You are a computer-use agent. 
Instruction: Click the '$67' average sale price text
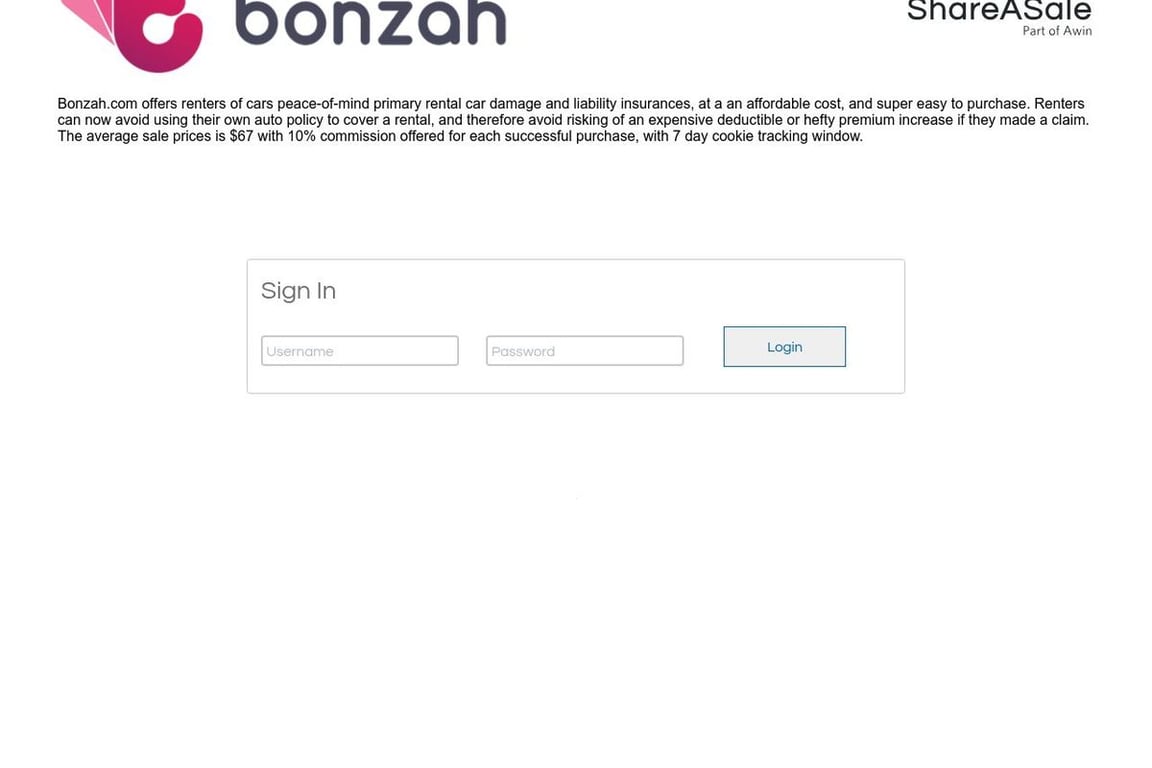pyautogui.click(x=241, y=136)
